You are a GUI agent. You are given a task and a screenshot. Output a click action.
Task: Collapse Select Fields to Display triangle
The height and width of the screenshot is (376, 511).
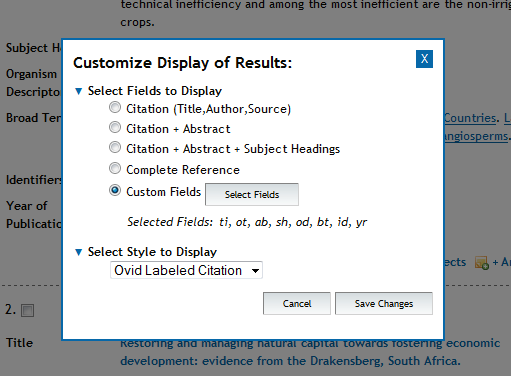(79, 91)
